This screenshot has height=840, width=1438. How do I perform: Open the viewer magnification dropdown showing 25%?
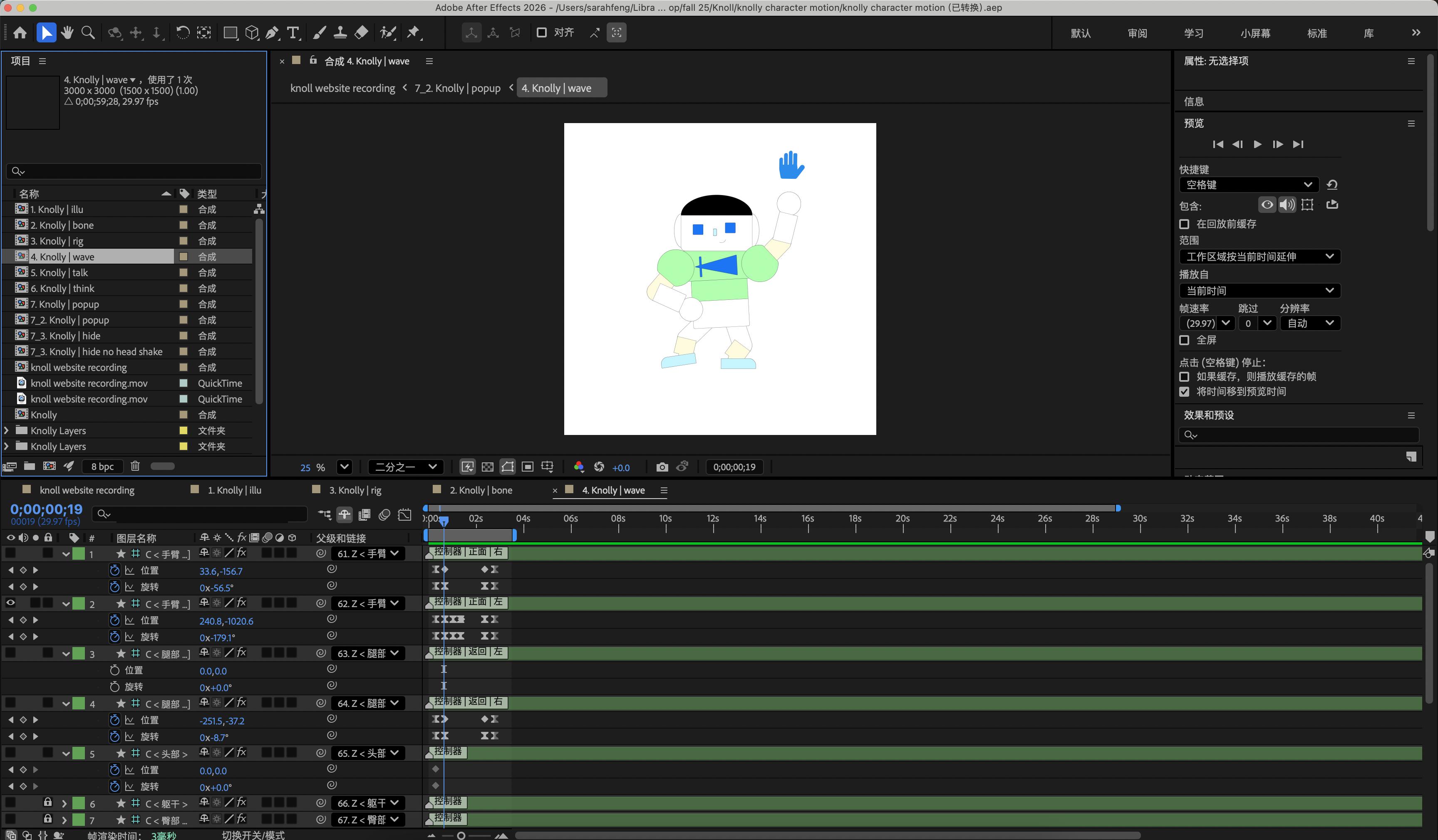(344, 467)
